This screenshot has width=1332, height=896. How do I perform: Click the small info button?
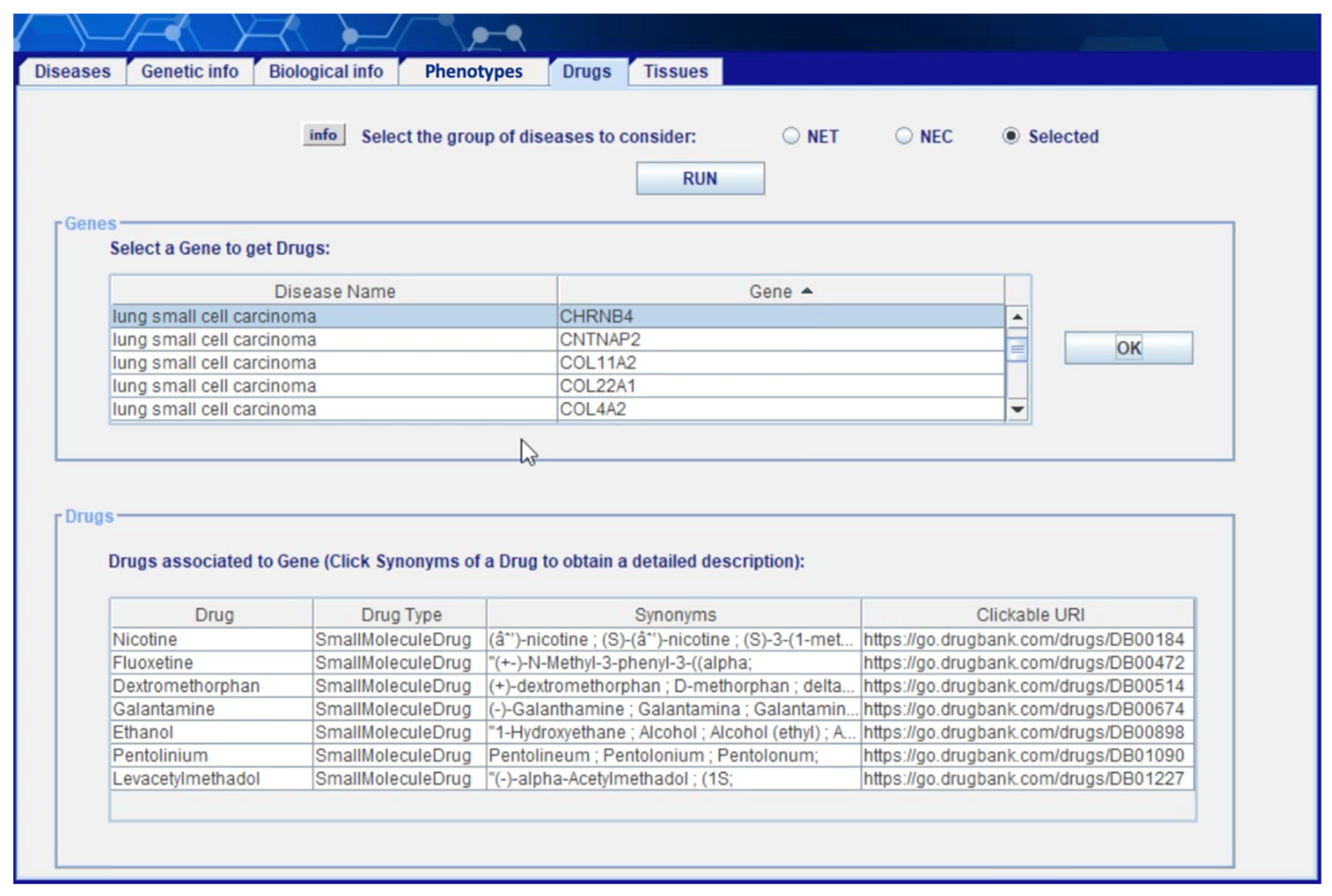tap(323, 135)
